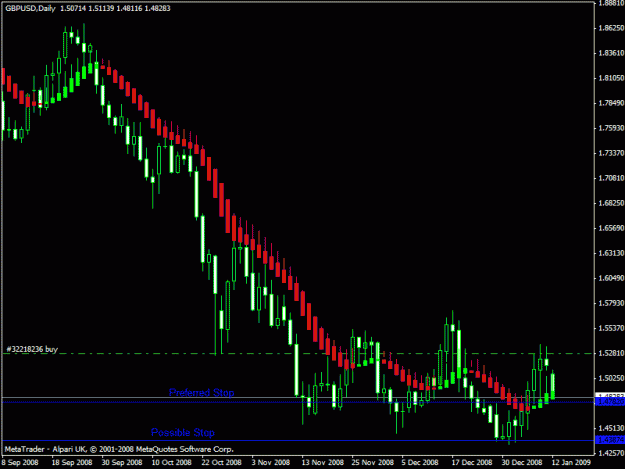Image resolution: width=625 pixels, height=469 pixels.
Task: Click the 1.55370 price scale label
Action: [611, 328]
